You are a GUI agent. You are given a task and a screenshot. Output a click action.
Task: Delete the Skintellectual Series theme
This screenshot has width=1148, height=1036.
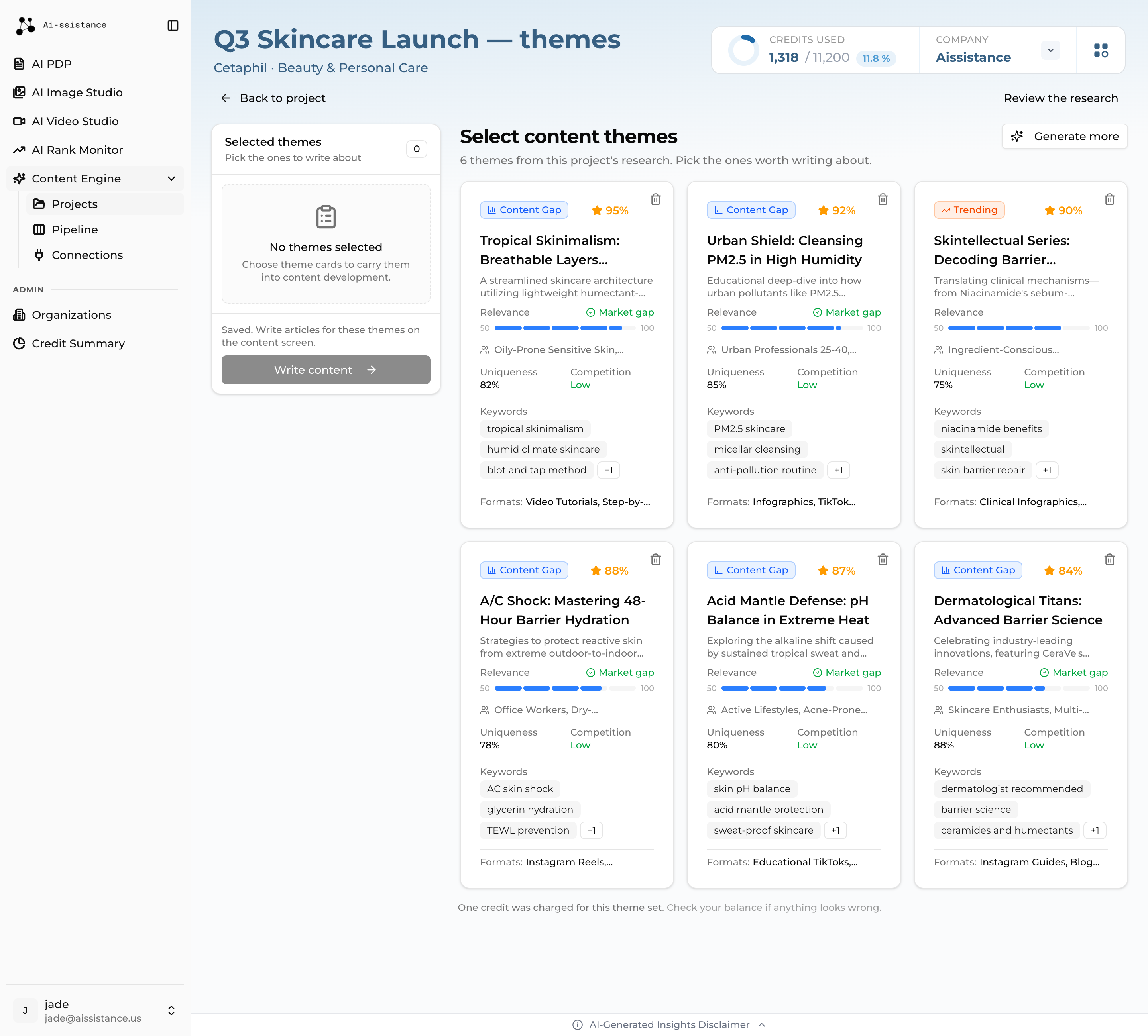point(1110,199)
